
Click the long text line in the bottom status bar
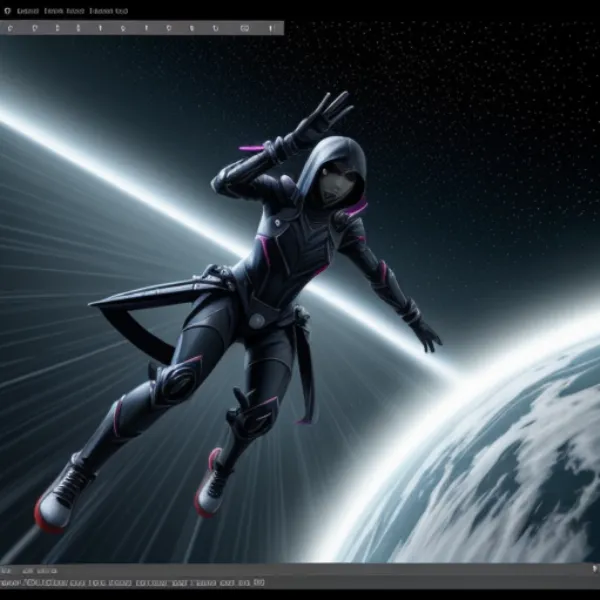tap(132, 583)
